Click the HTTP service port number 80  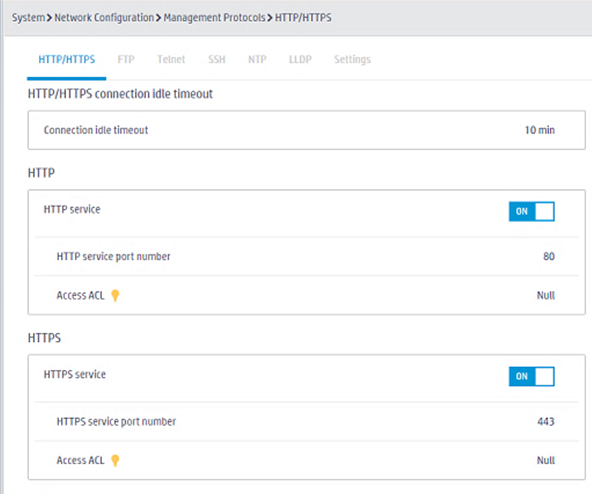(x=549, y=256)
